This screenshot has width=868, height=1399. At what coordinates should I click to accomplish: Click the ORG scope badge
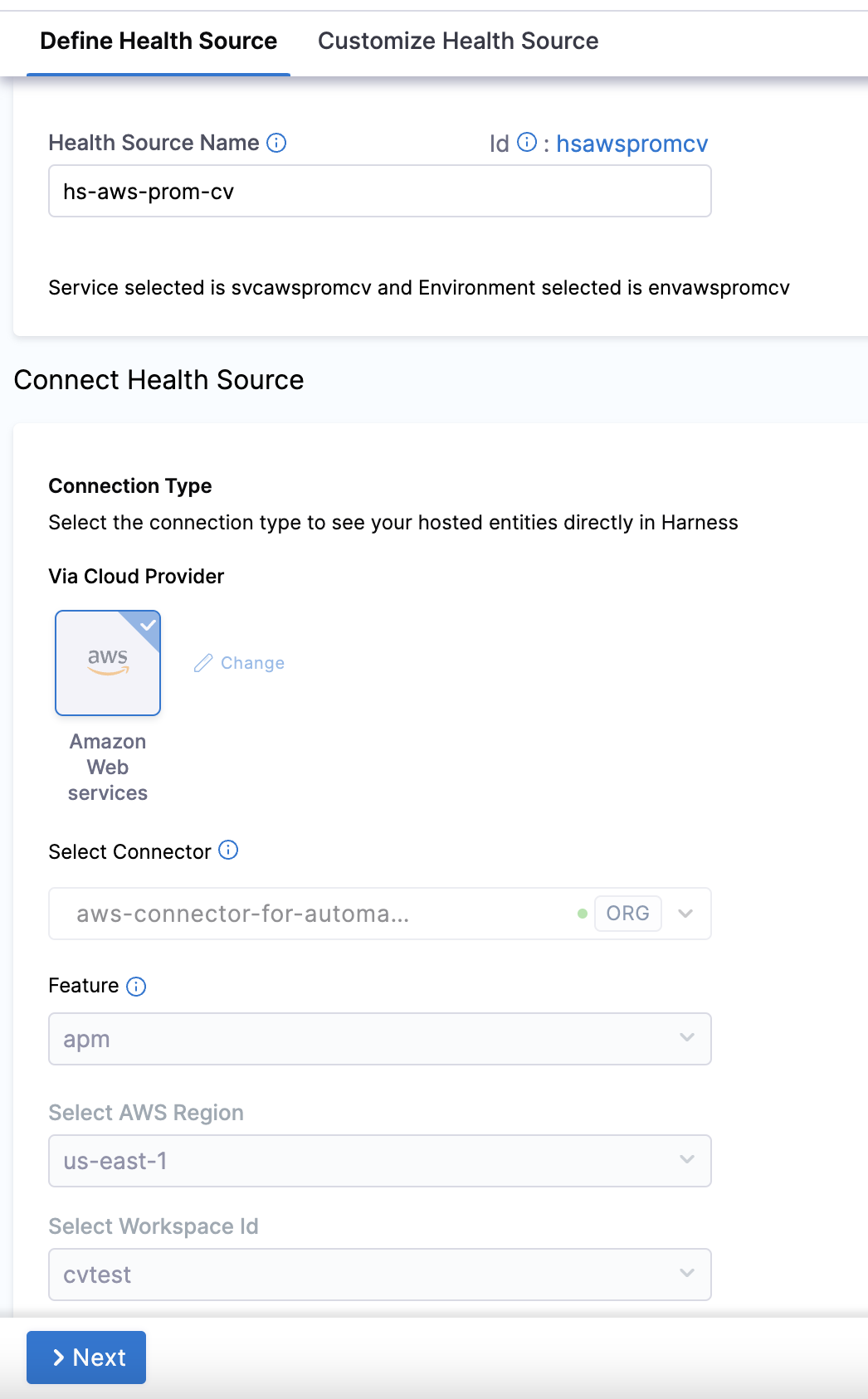pos(627,914)
